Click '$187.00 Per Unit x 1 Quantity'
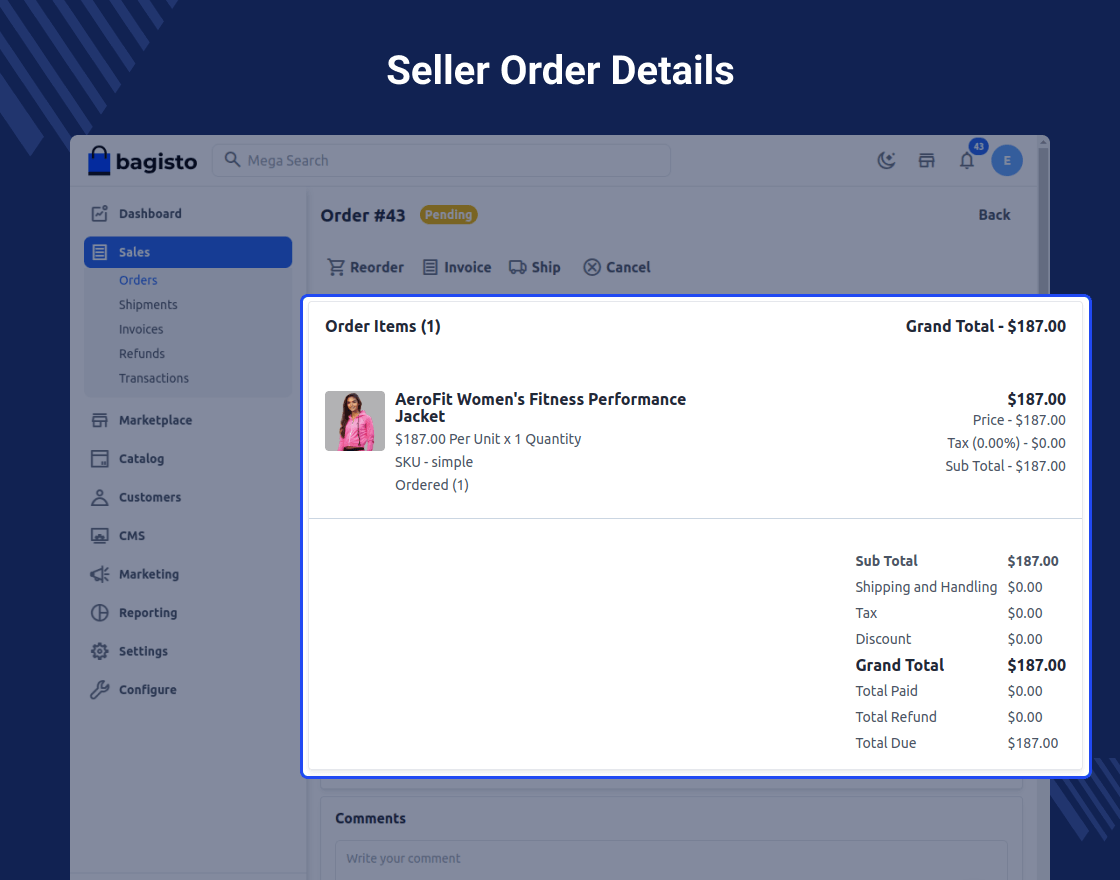 point(488,439)
